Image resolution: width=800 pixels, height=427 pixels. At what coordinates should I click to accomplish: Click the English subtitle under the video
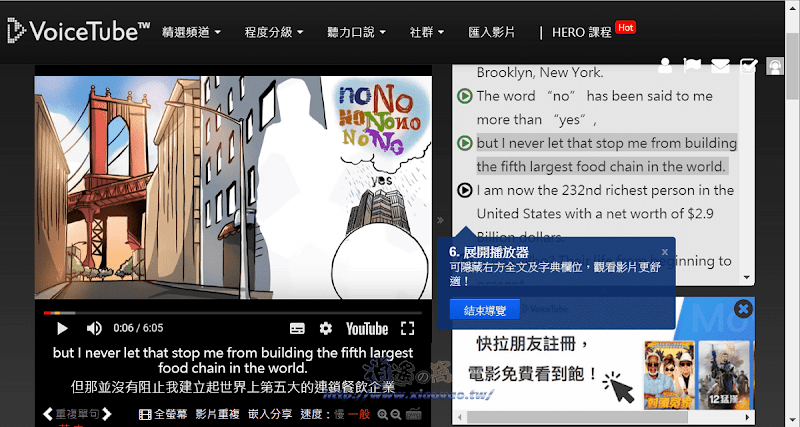(233, 360)
